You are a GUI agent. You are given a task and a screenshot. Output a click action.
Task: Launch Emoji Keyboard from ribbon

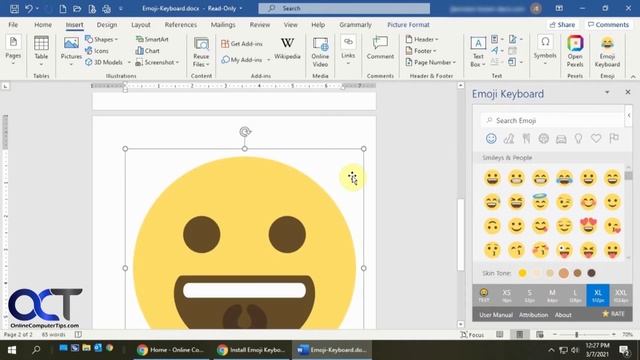coord(607,52)
